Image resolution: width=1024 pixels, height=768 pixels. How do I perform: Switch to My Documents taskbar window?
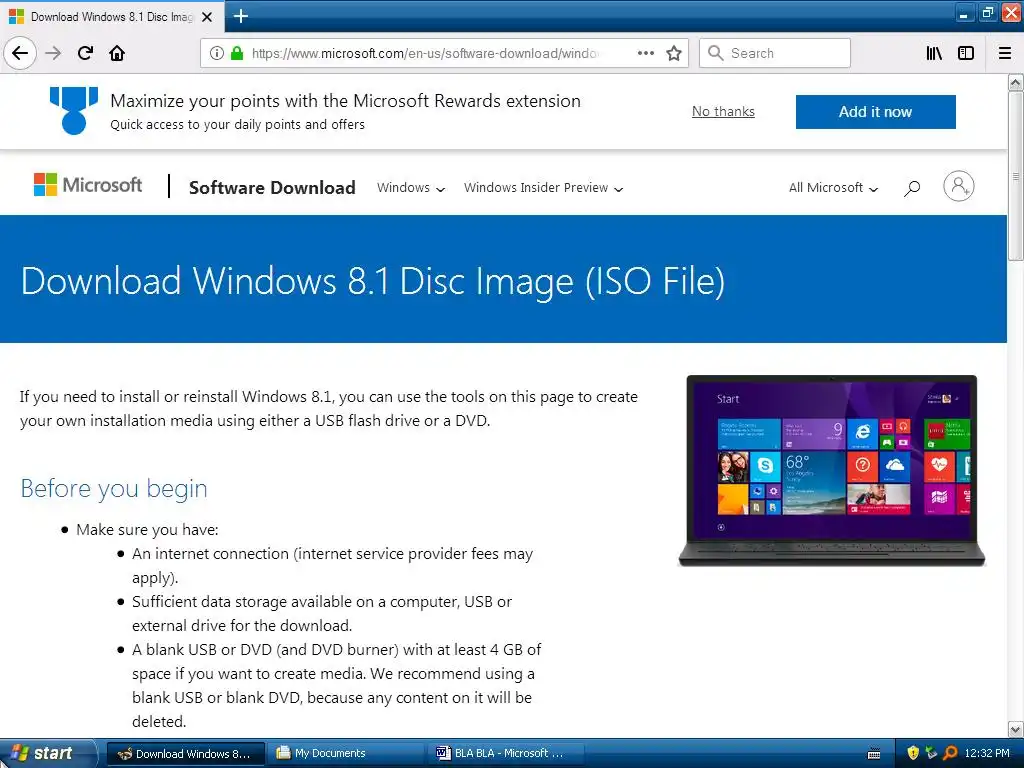pyautogui.click(x=345, y=753)
